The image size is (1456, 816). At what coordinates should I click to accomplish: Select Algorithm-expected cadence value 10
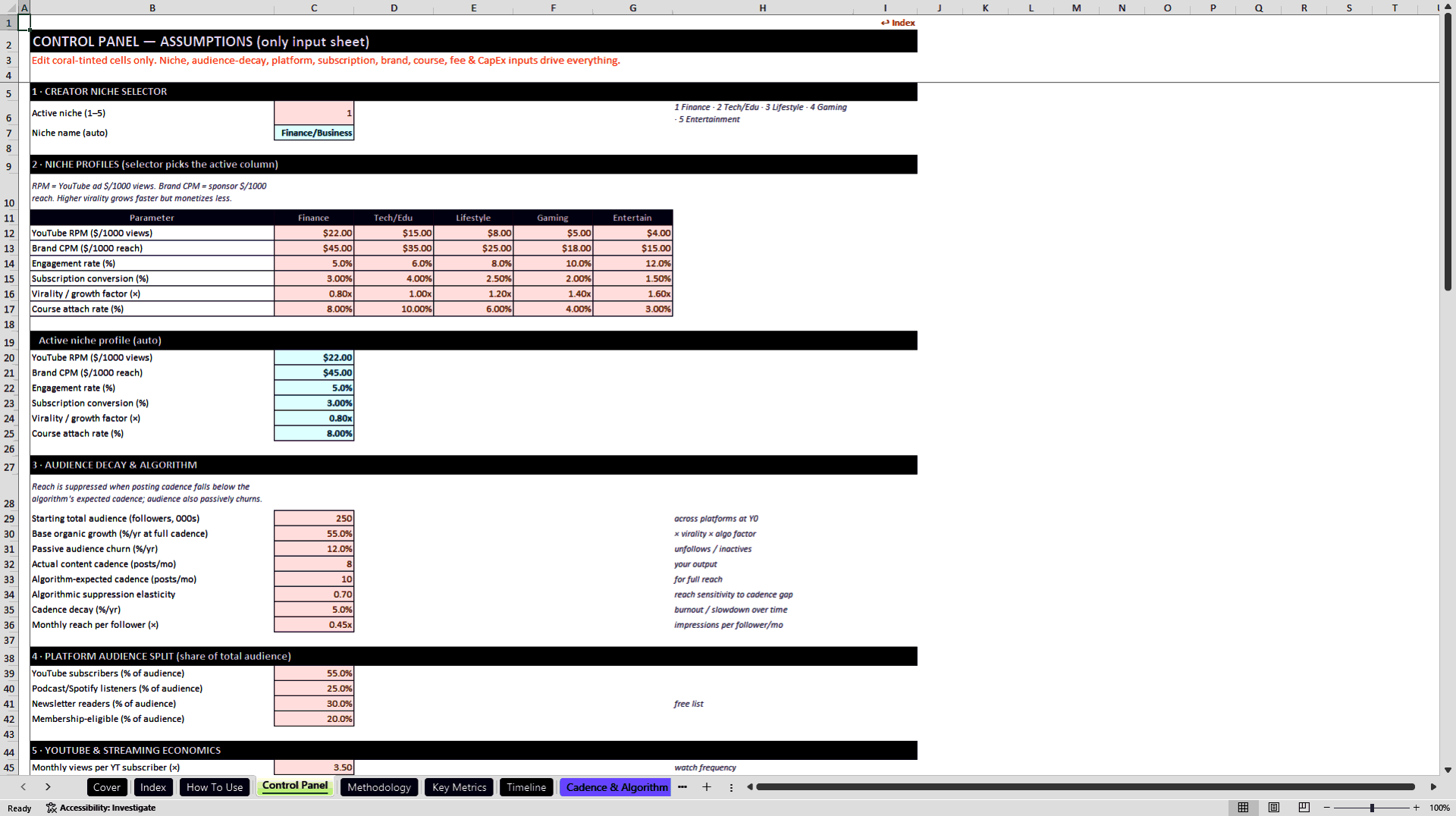314,579
